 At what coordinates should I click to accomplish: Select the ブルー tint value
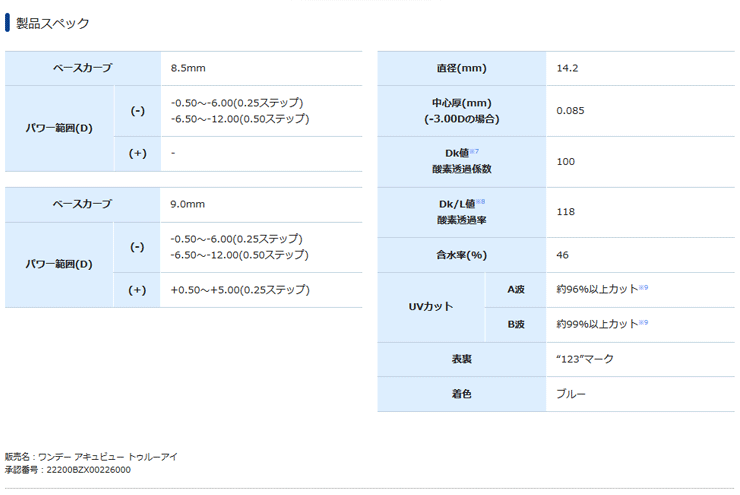(x=571, y=394)
